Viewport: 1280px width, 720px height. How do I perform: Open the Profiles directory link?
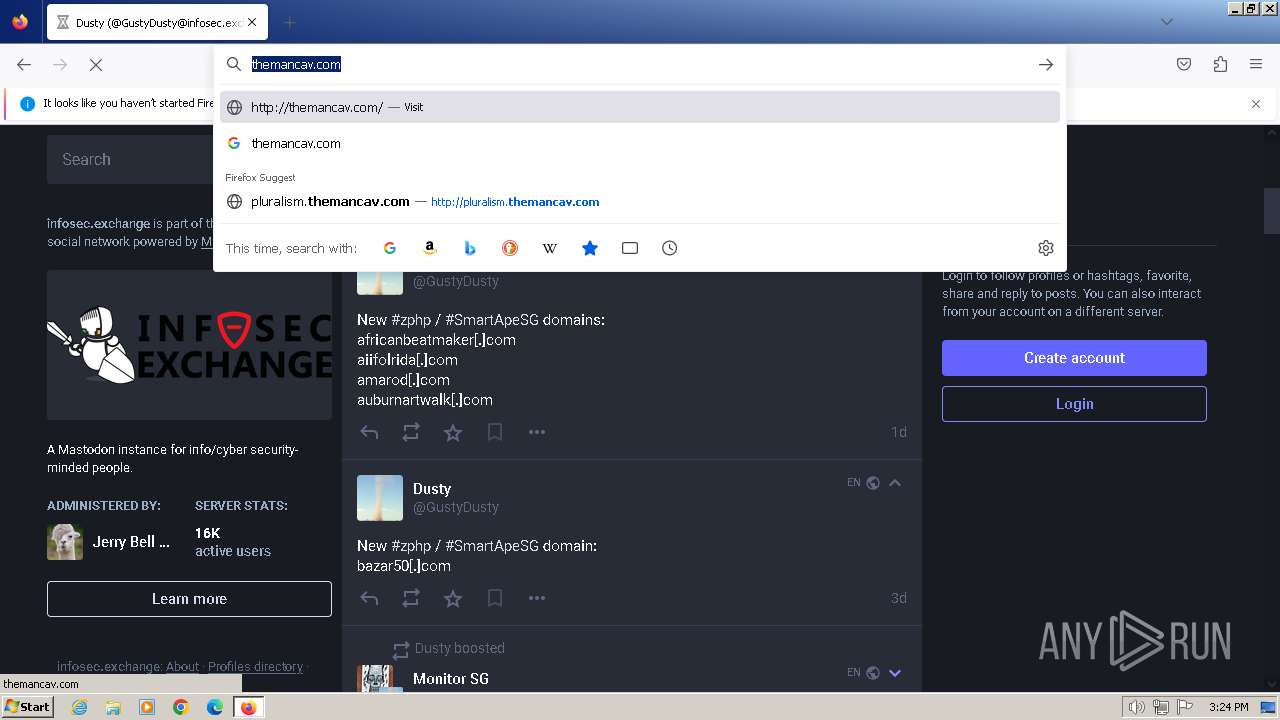(255, 667)
